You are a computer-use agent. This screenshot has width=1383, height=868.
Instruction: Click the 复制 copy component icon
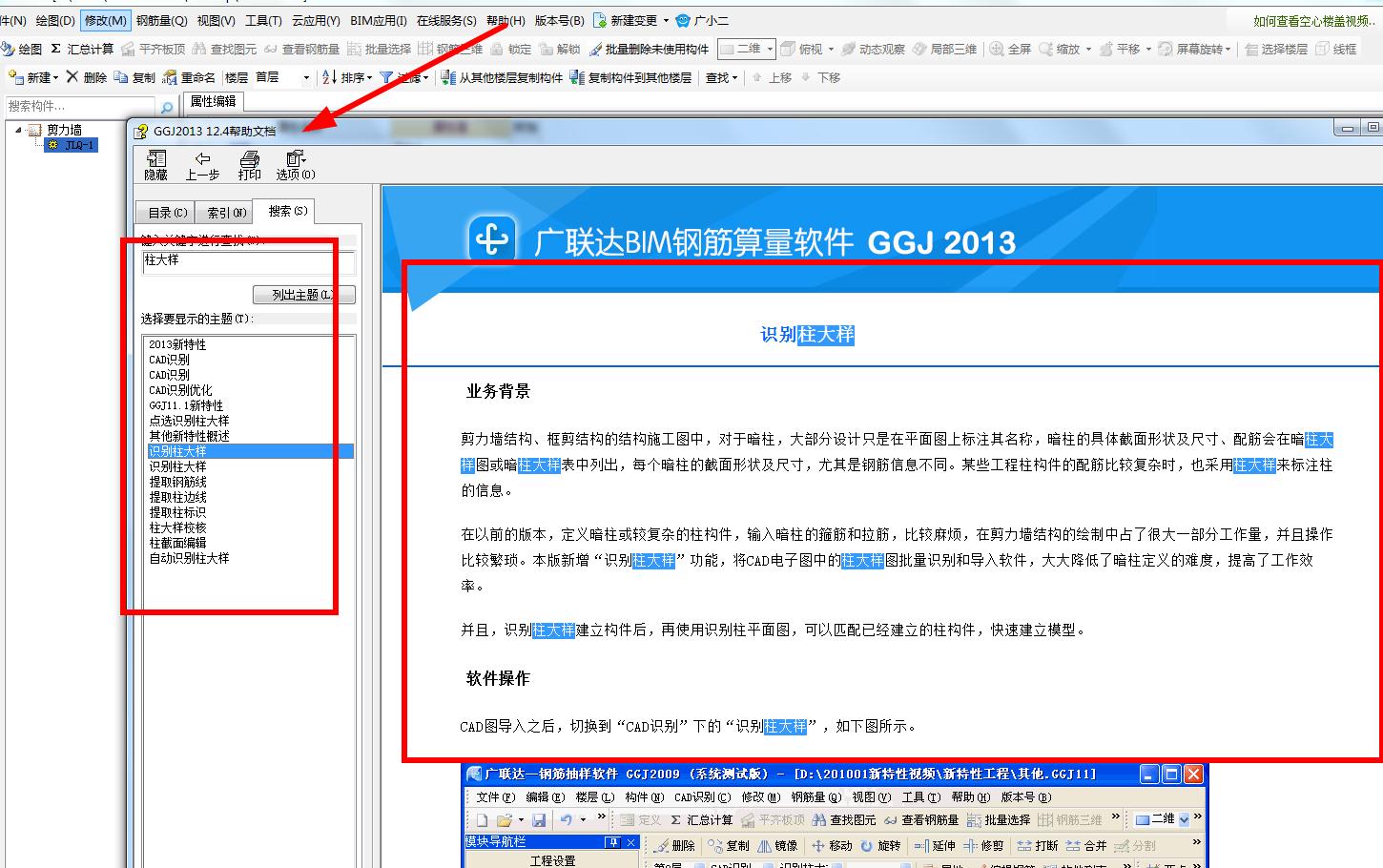click(134, 77)
